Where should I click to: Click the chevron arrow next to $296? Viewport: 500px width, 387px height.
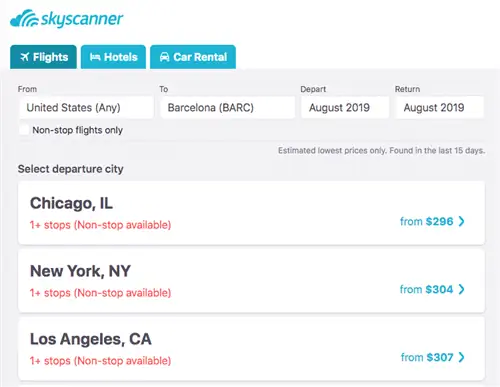[461, 221]
